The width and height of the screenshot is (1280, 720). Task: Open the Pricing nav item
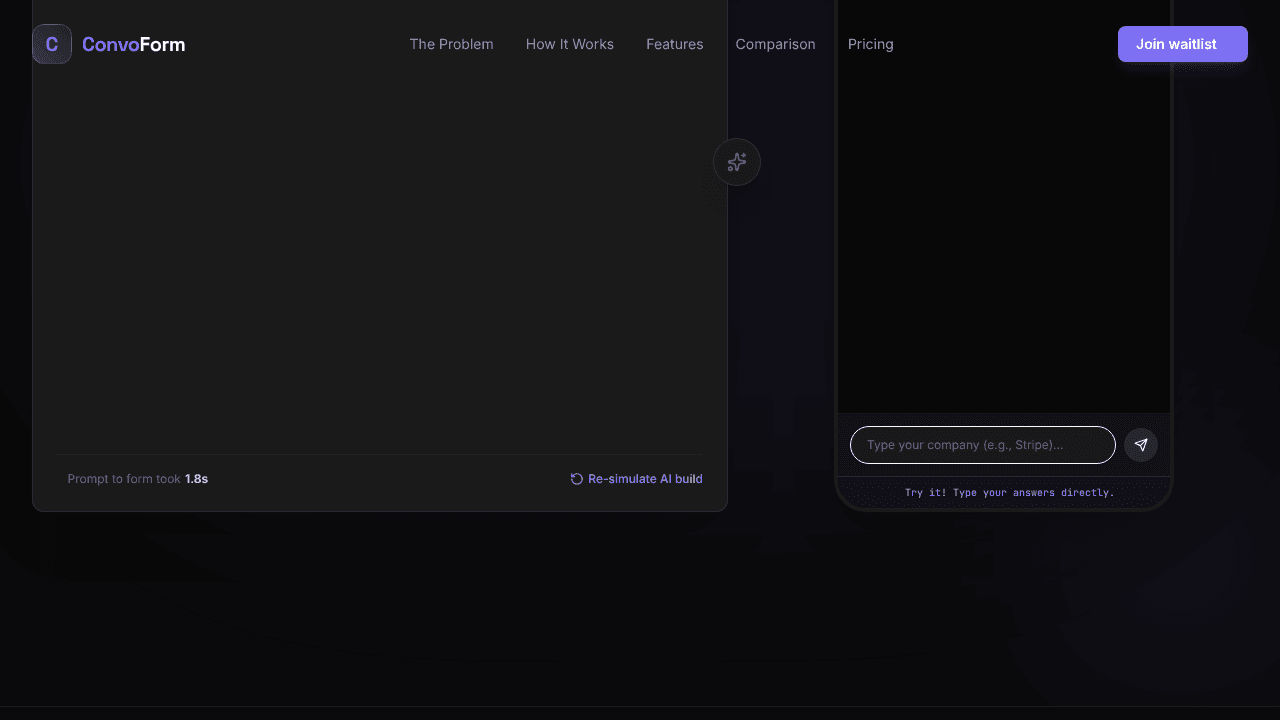(871, 44)
